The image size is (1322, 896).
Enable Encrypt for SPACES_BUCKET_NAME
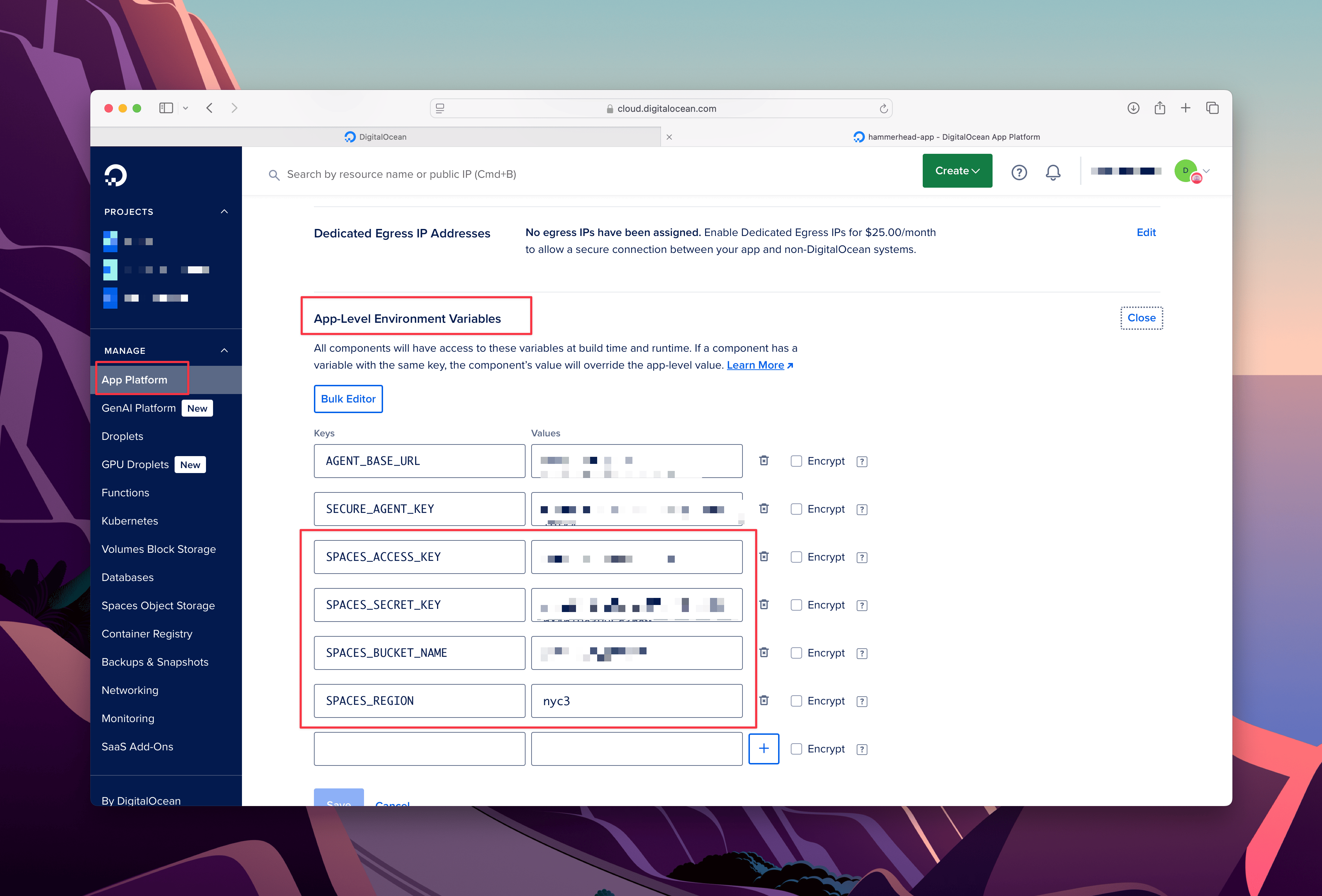click(x=796, y=653)
